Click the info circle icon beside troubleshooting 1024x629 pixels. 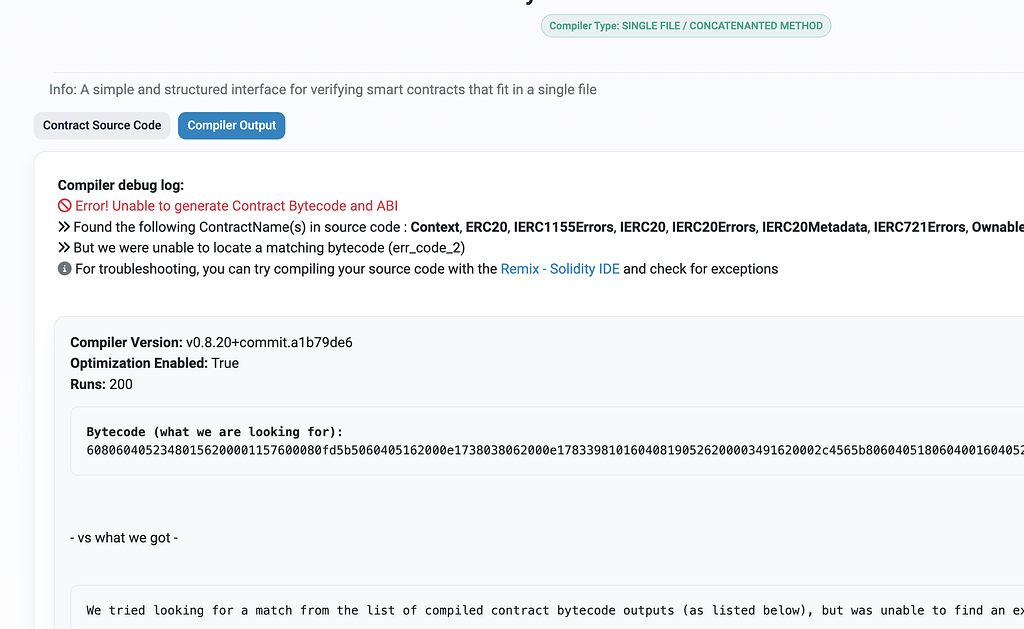(65, 269)
